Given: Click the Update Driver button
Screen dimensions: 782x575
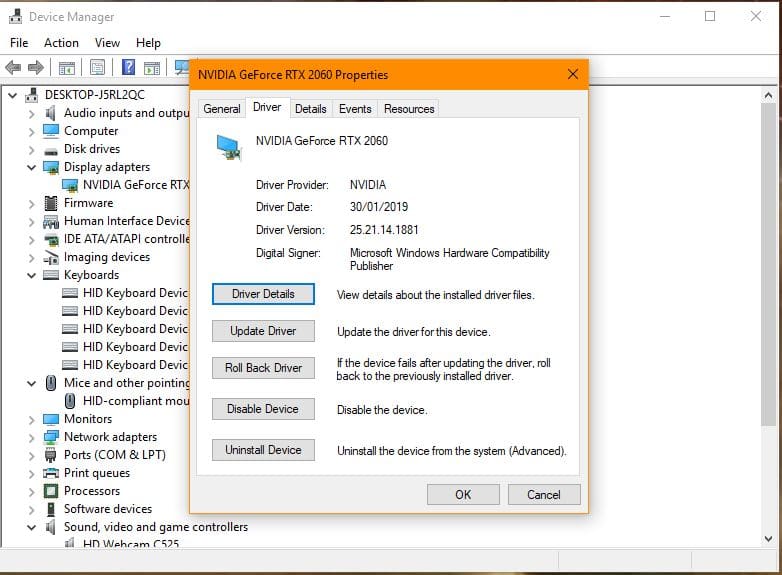Looking at the screenshot, I should pyautogui.click(x=263, y=331).
